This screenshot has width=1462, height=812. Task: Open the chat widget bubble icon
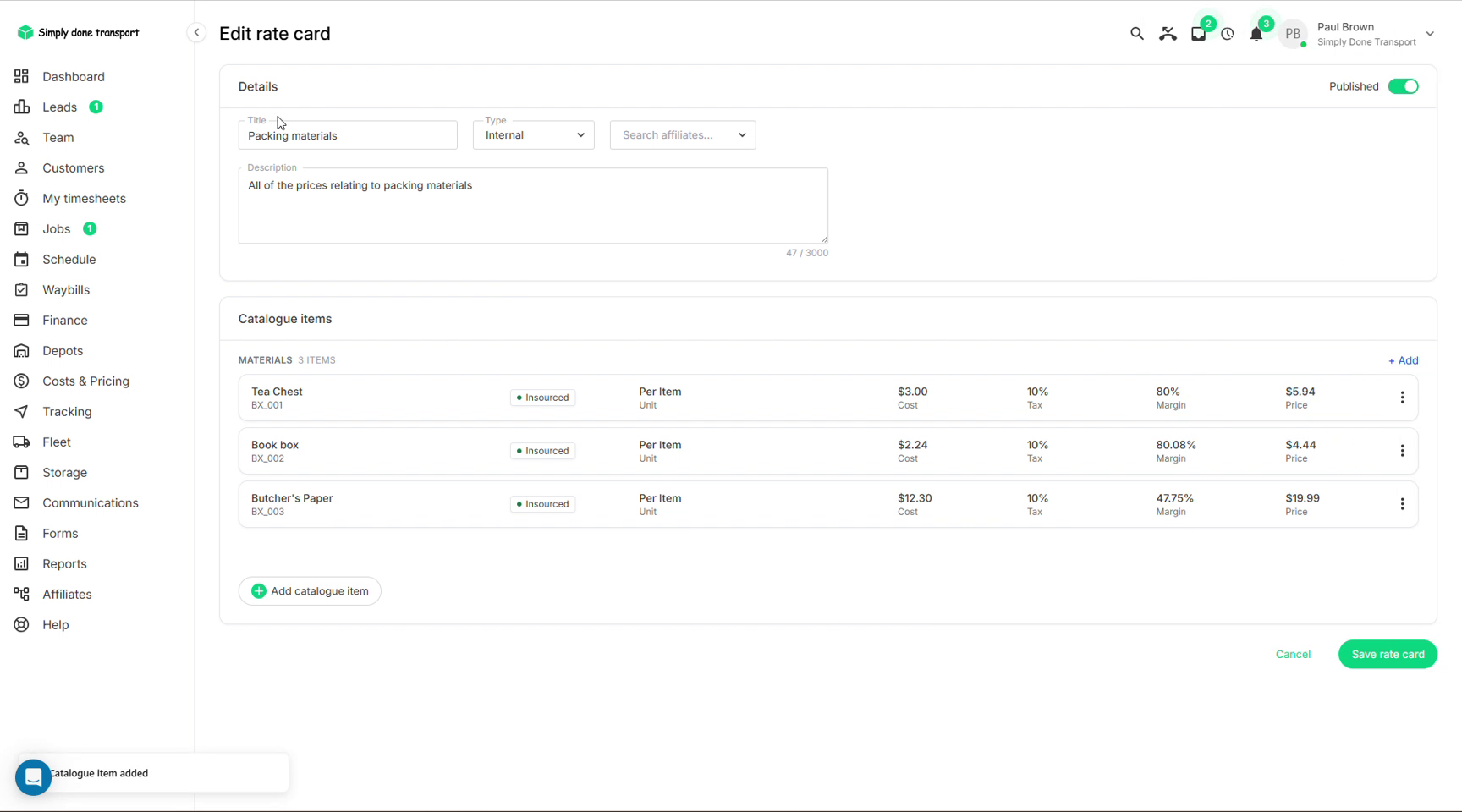[x=34, y=777]
